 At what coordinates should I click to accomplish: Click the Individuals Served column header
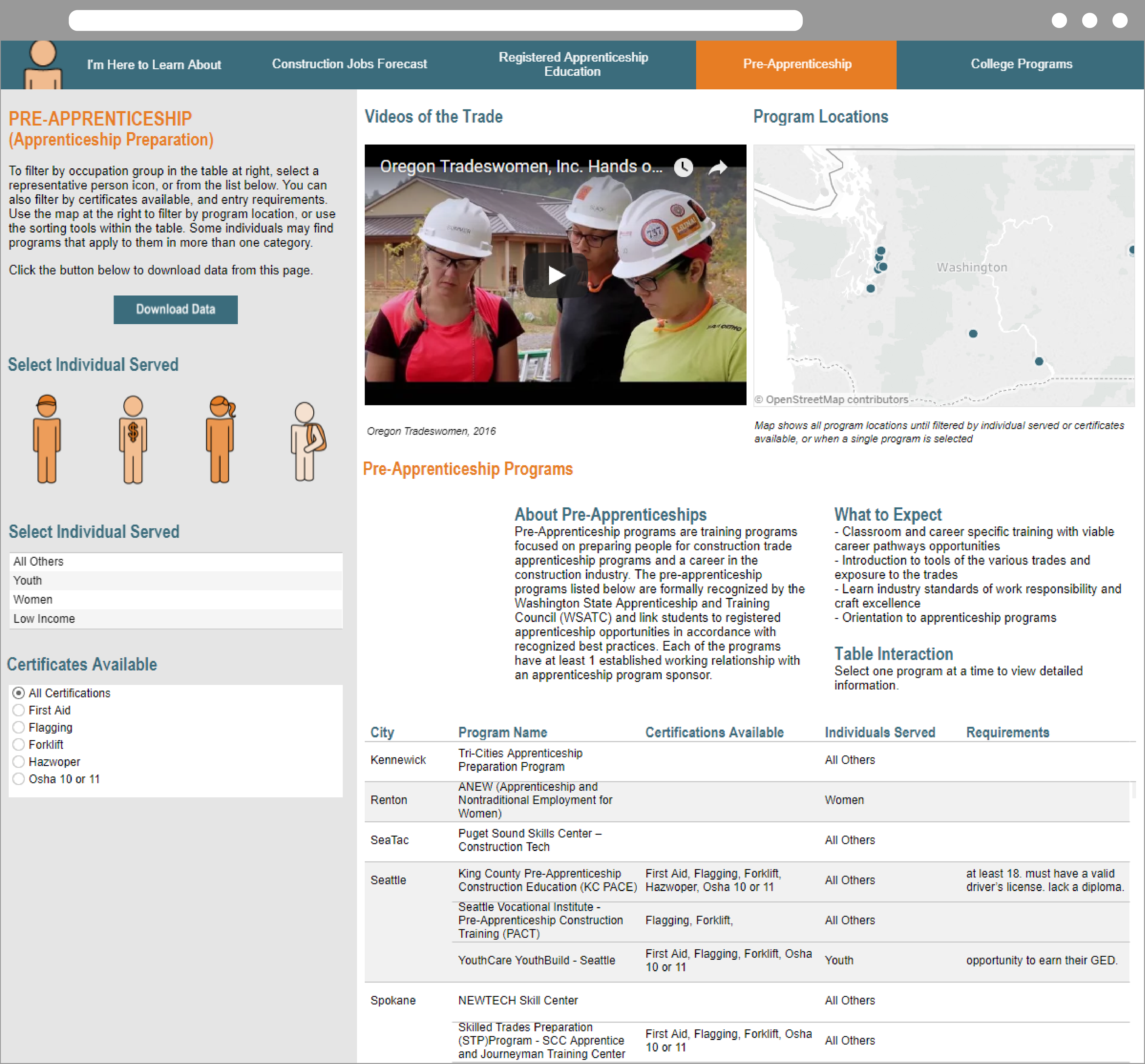pyautogui.click(x=880, y=732)
